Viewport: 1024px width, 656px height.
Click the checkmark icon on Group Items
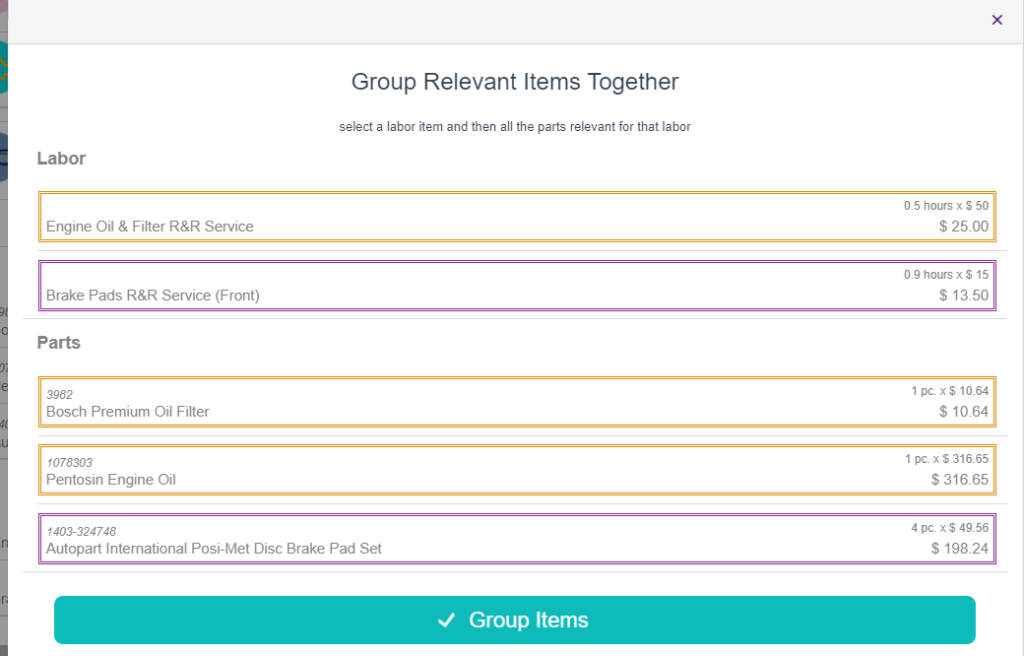tap(446, 621)
